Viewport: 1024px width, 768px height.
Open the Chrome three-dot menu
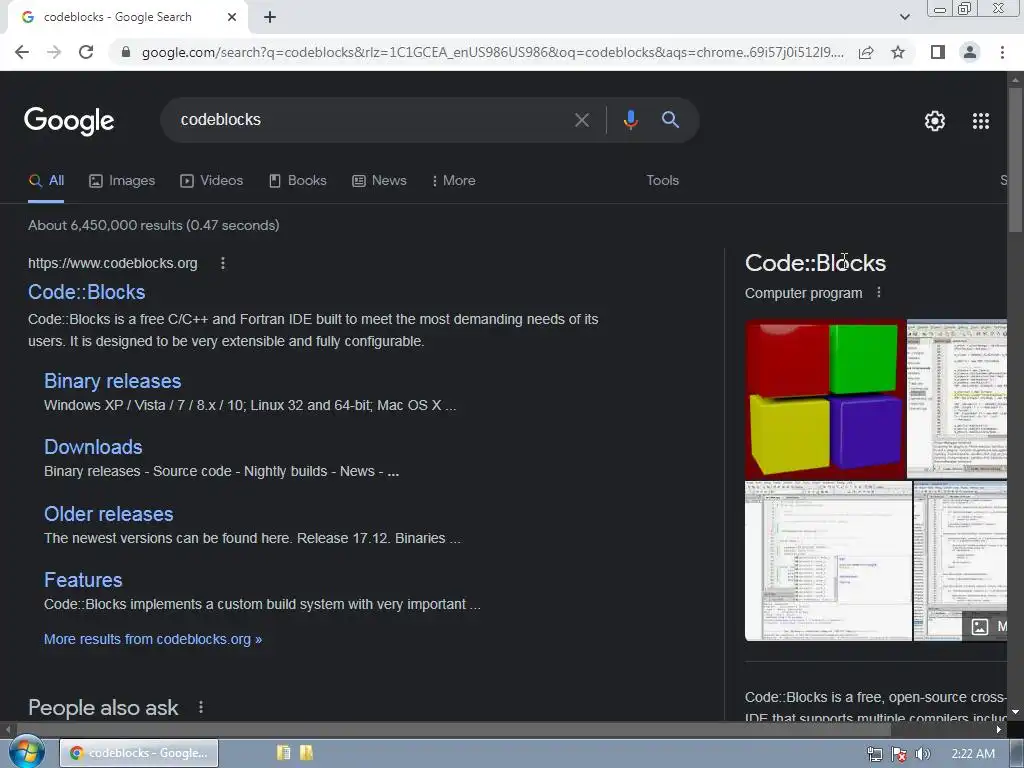[1002, 52]
